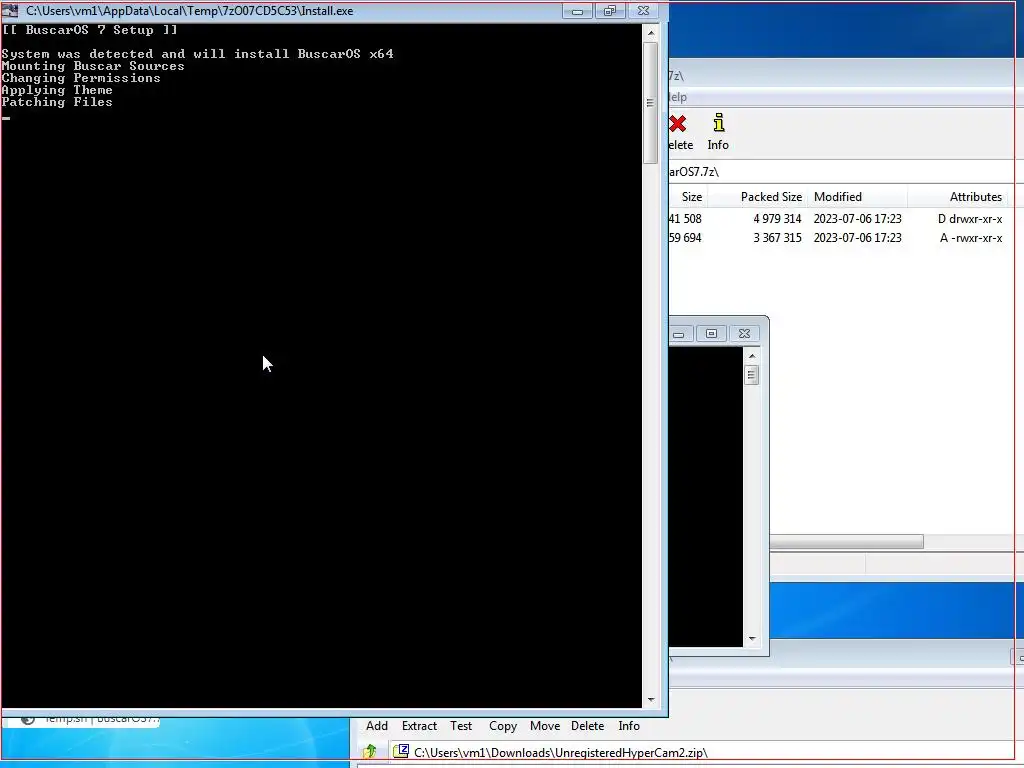
Task: Click the 7z archive icon in the path bar
Action: 401,751
